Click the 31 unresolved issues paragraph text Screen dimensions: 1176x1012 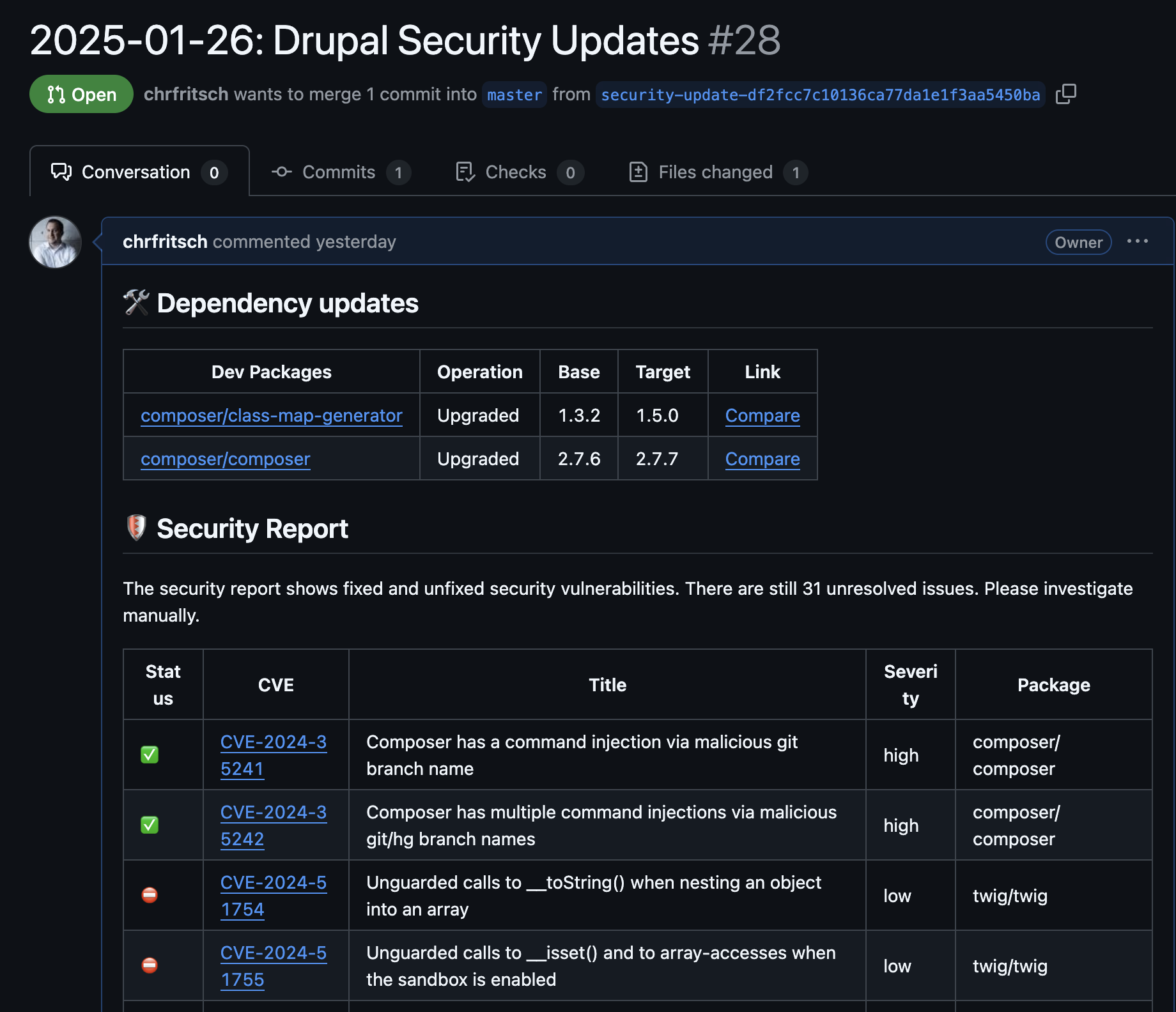point(628,602)
